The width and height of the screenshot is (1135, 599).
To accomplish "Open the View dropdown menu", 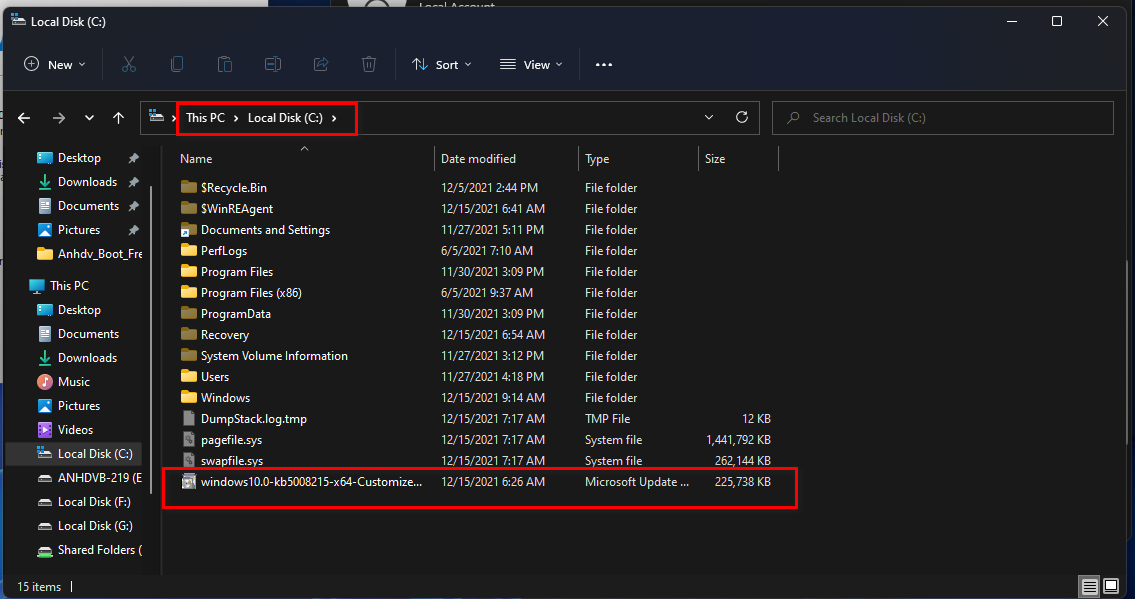I will point(531,64).
